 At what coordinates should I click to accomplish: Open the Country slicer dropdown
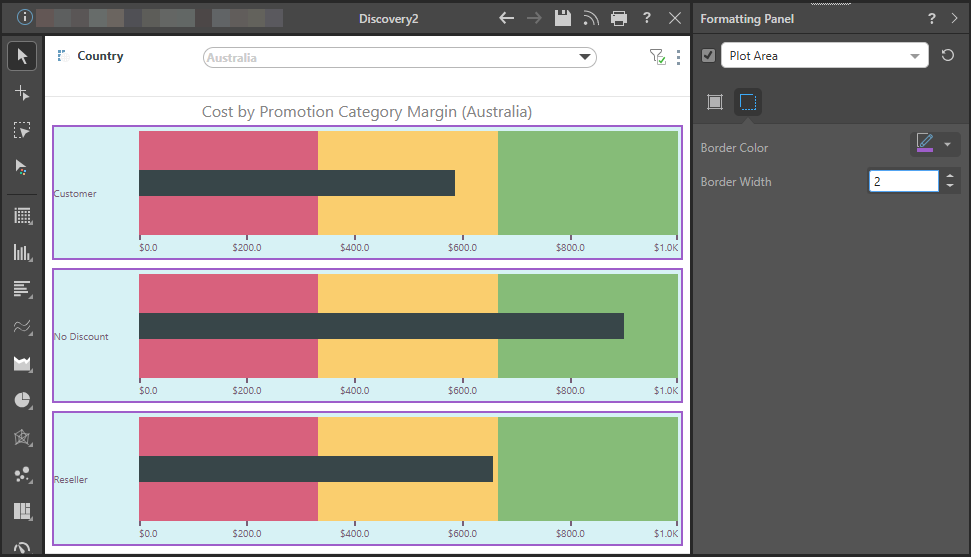585,58
